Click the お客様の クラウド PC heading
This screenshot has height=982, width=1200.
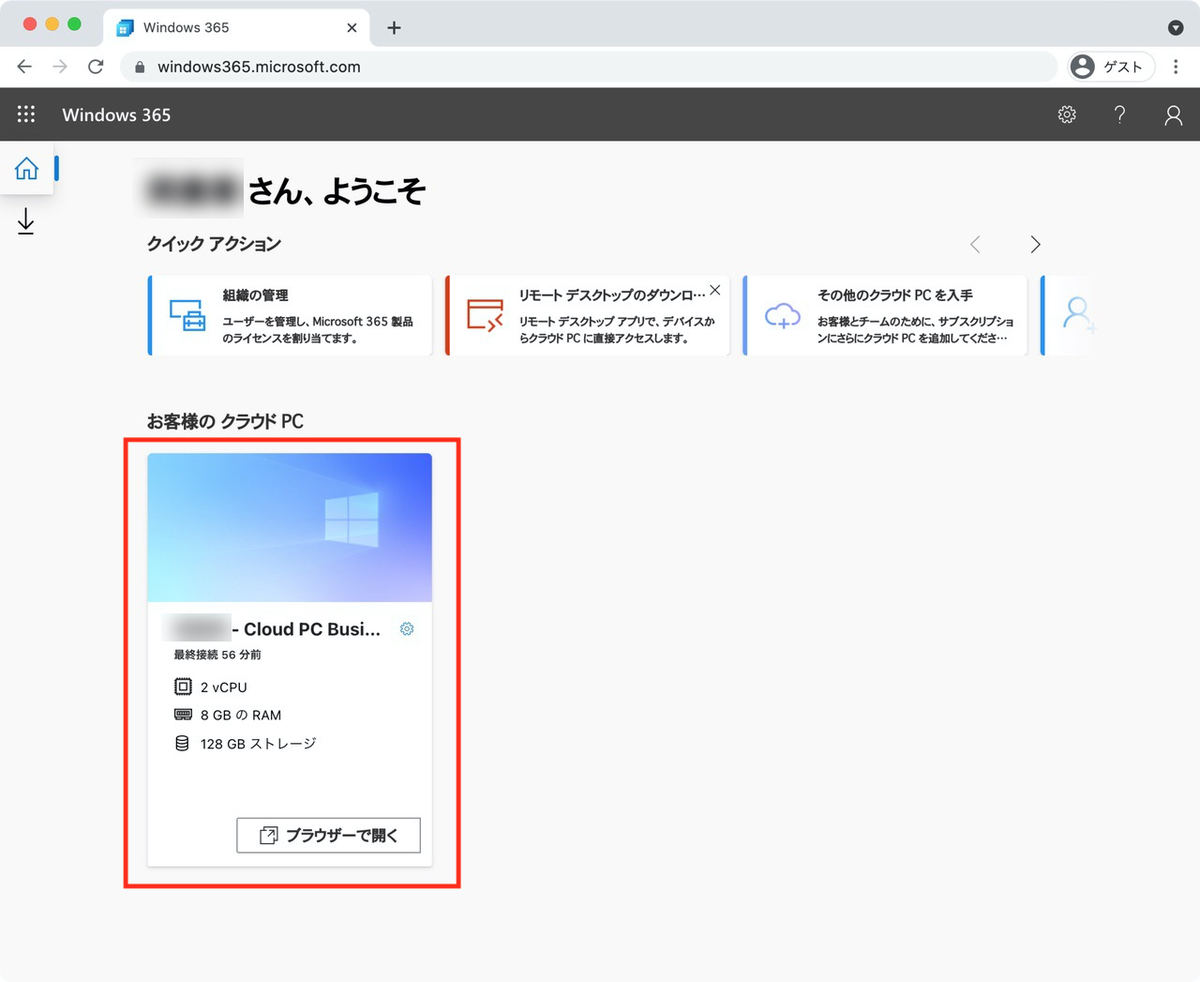(225, 422)
